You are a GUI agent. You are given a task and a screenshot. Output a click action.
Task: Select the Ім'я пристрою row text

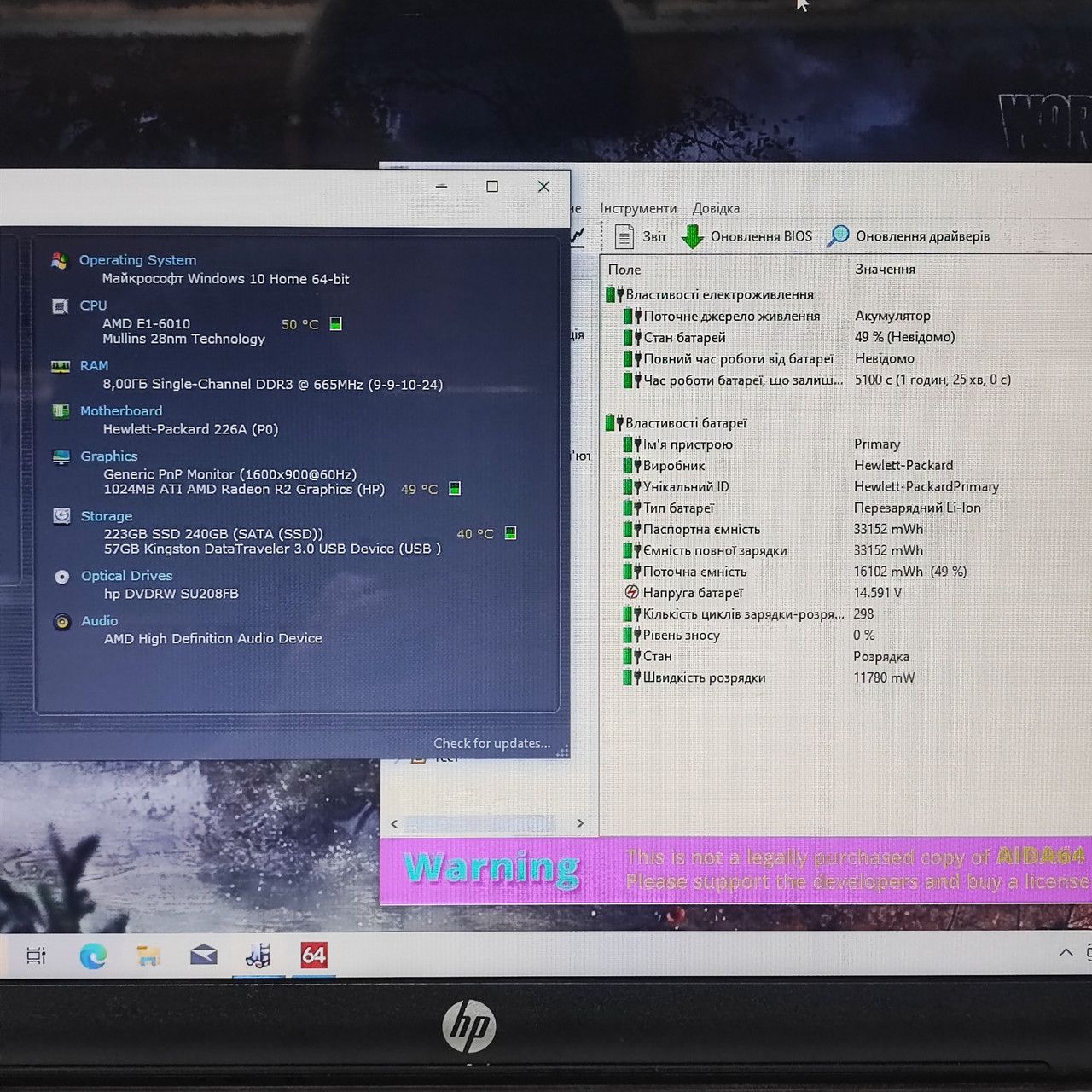coord(688,444)
